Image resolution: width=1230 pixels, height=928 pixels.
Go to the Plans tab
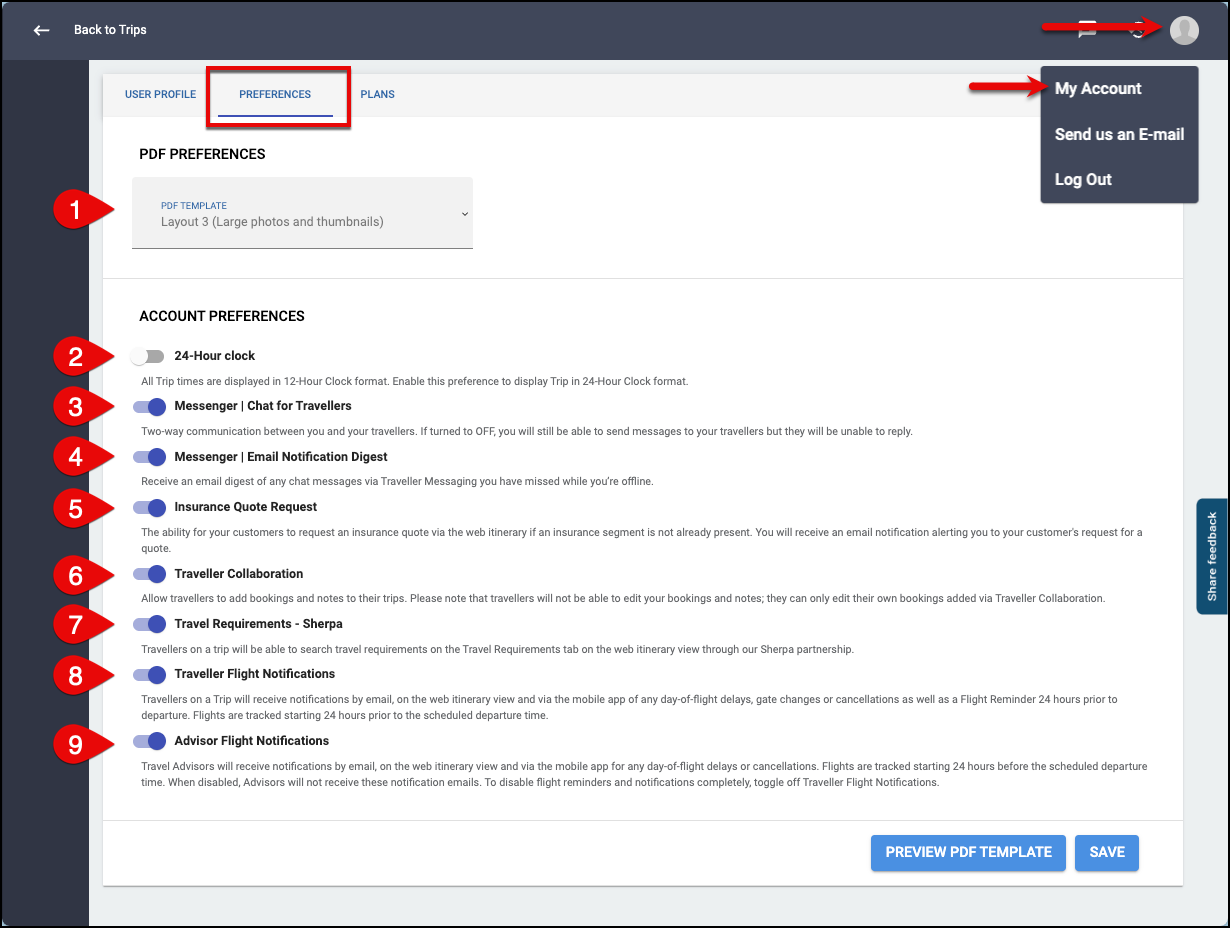[x=377, y=95]
